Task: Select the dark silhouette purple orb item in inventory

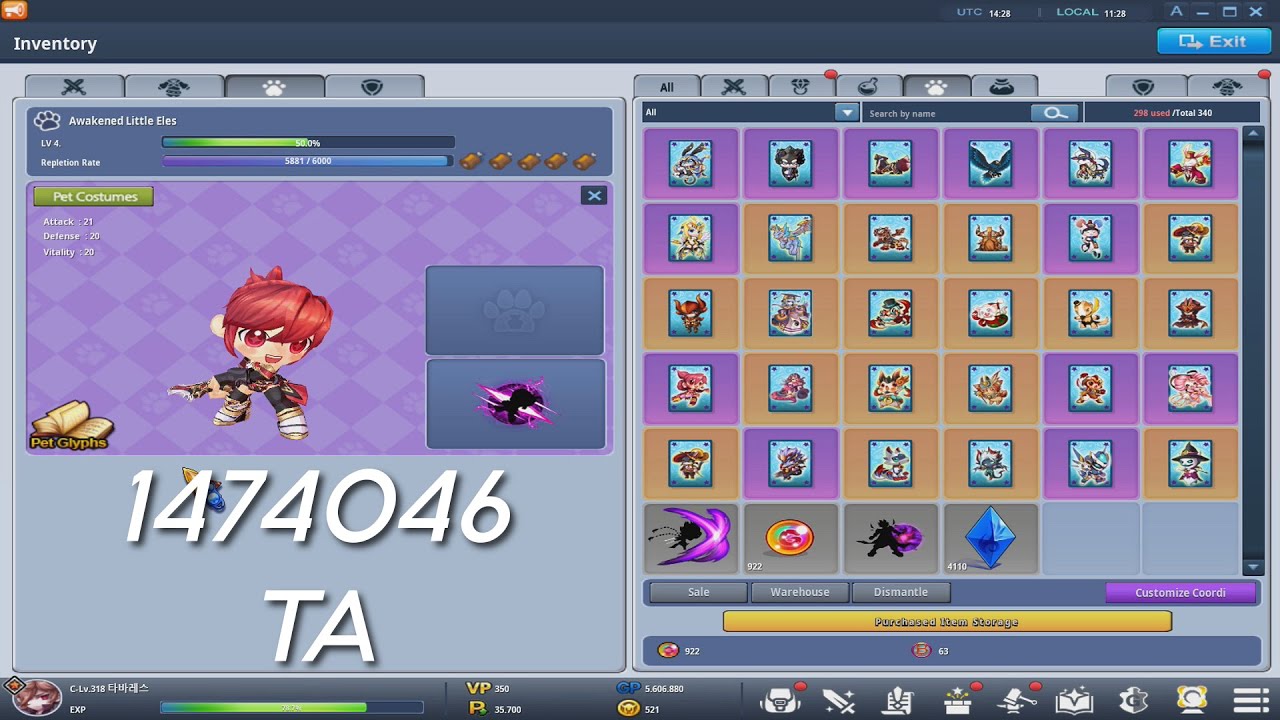Action: pos(891,538)
